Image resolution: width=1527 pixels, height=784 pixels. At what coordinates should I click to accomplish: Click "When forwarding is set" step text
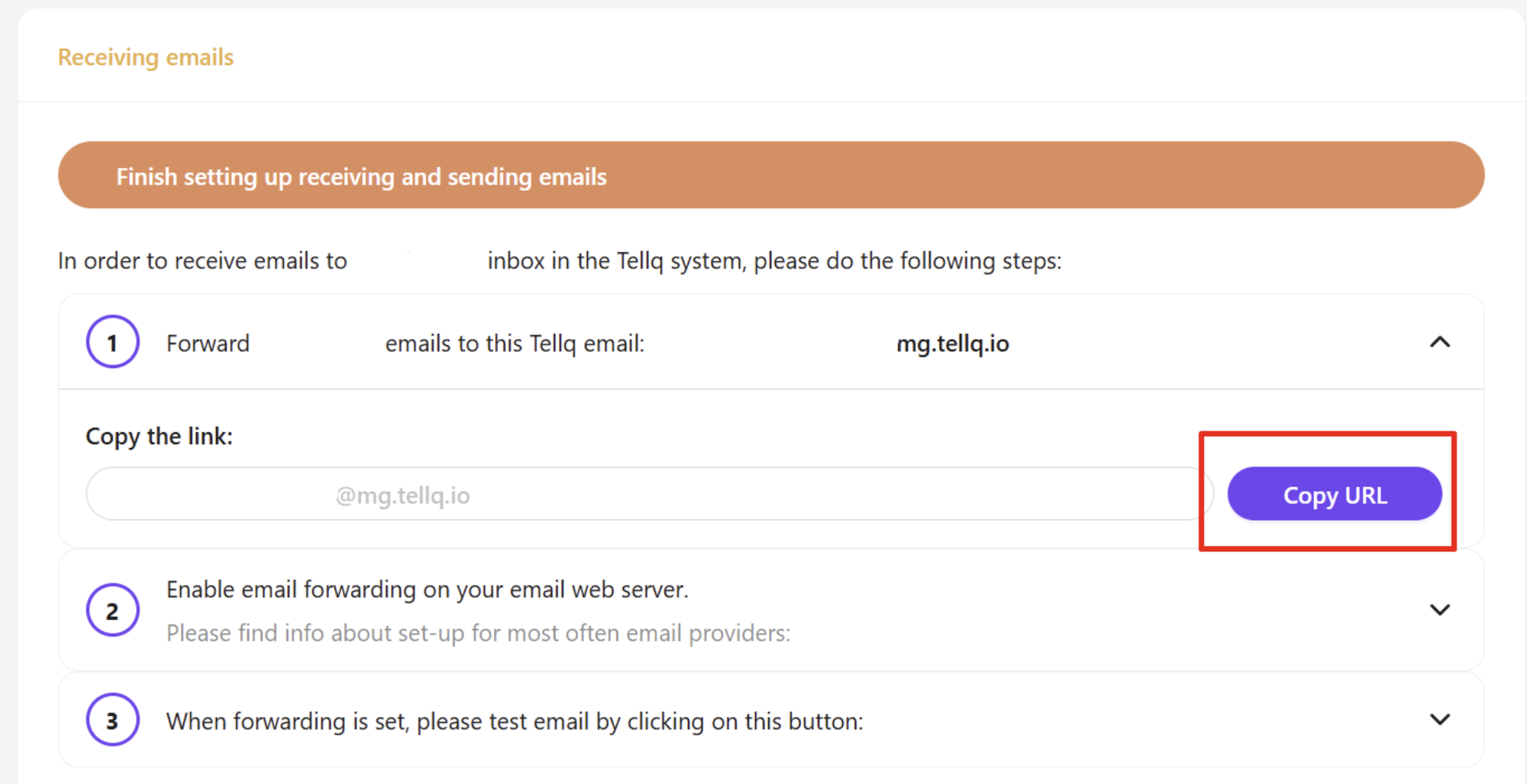tap(289, 721)
